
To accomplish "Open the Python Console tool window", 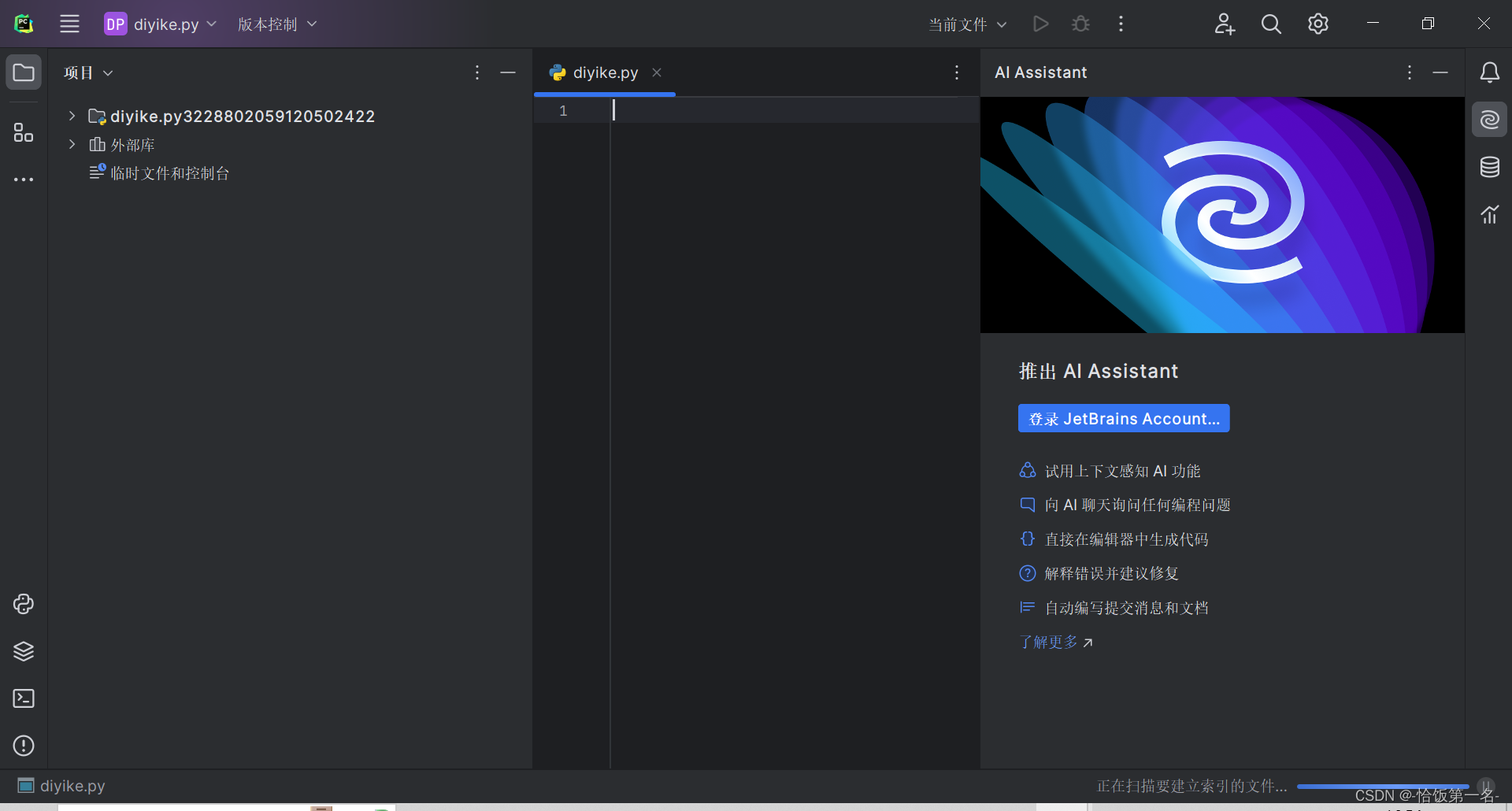I will [24, 604].
